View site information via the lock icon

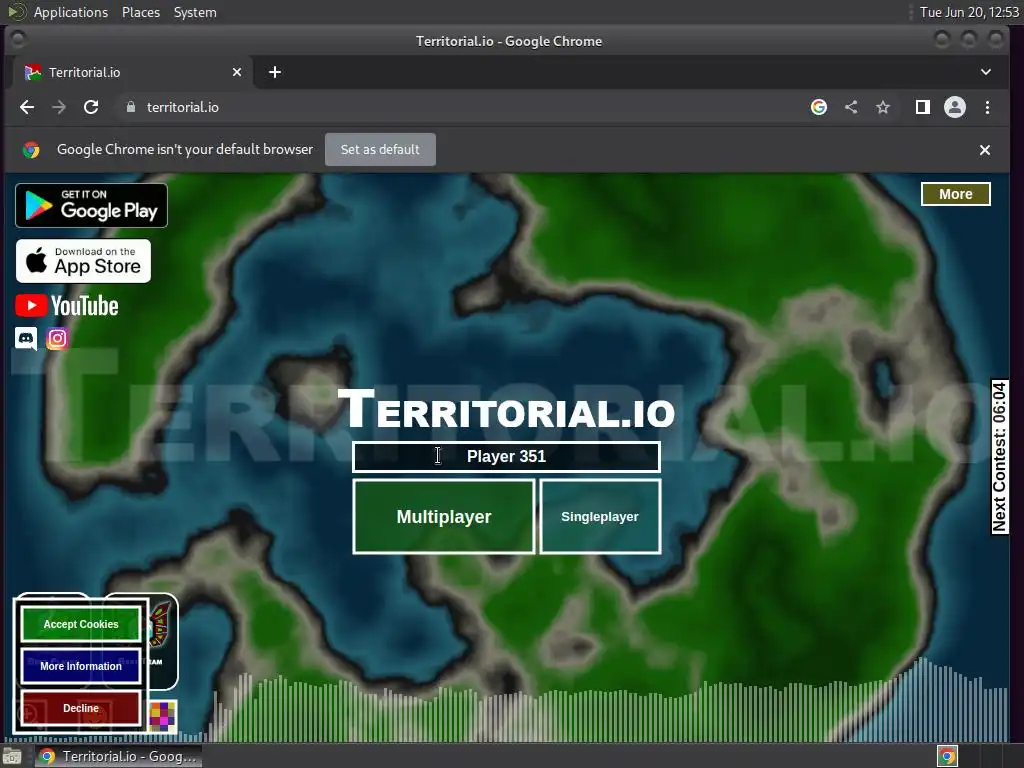click(131, 107)
